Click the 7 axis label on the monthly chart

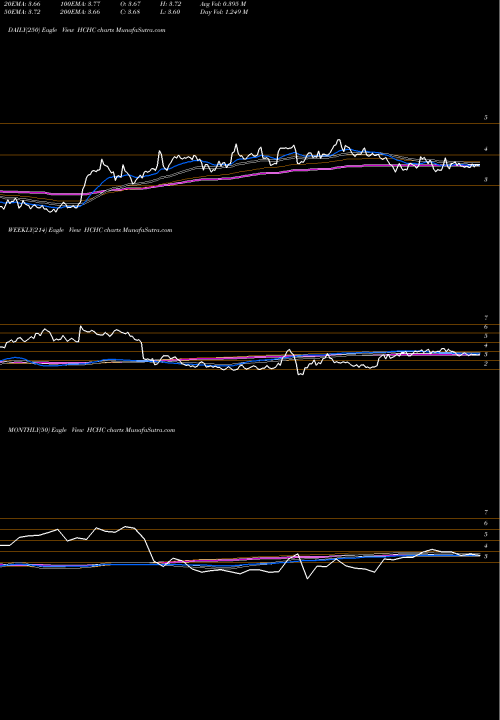click(486, 512)
